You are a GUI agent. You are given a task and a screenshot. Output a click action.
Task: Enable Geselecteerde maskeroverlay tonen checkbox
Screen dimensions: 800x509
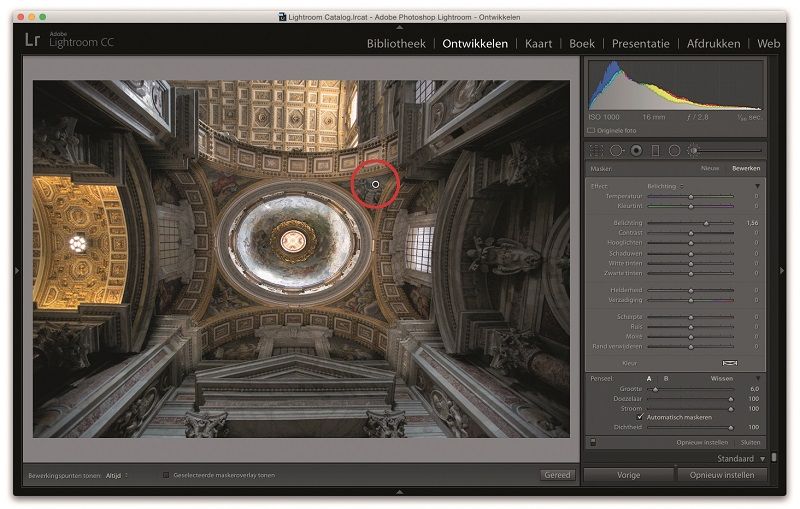[166, 475]
